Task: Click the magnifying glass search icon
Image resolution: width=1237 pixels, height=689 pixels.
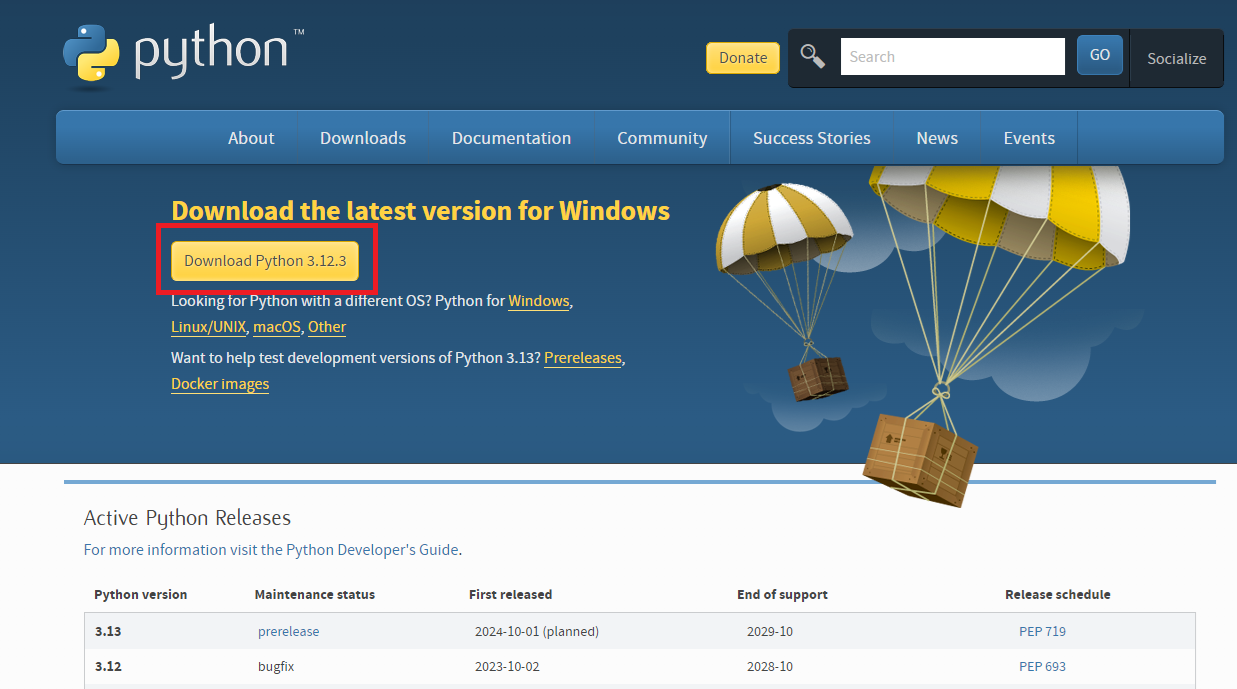Action: pyautogui.click(x=813, y=57)
